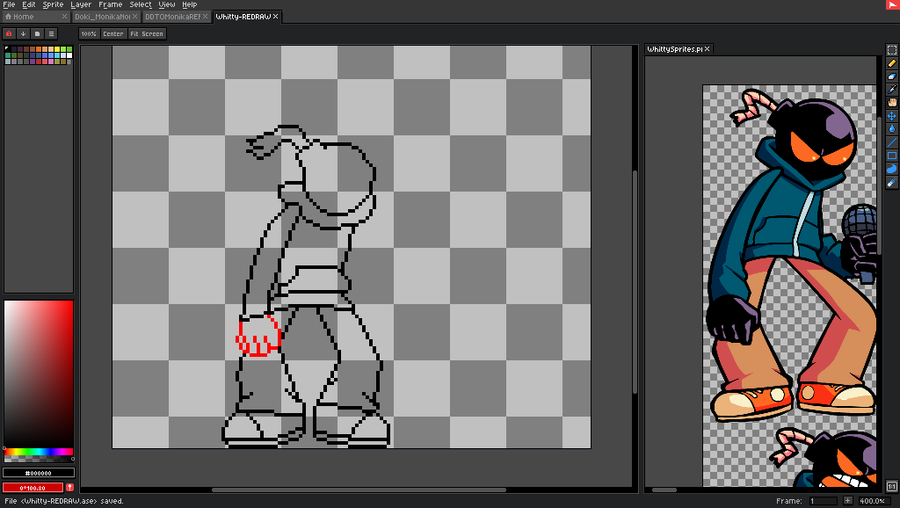Open the File menu
Viewport: 900px width, 508px height.
(9, 5)
